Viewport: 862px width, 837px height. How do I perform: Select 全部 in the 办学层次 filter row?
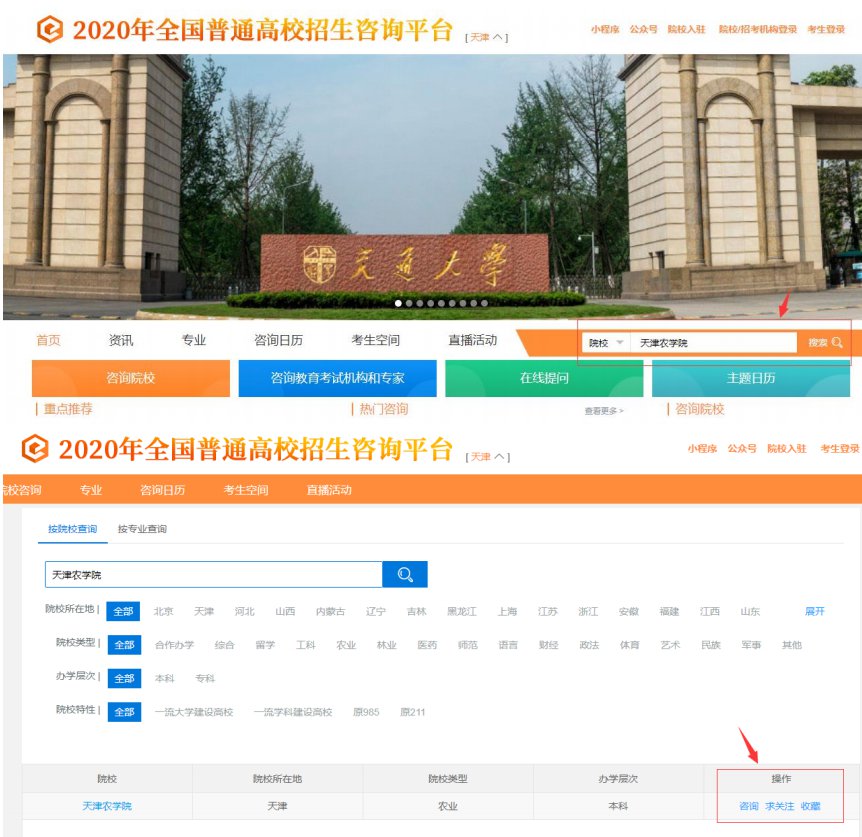(124, 678)
